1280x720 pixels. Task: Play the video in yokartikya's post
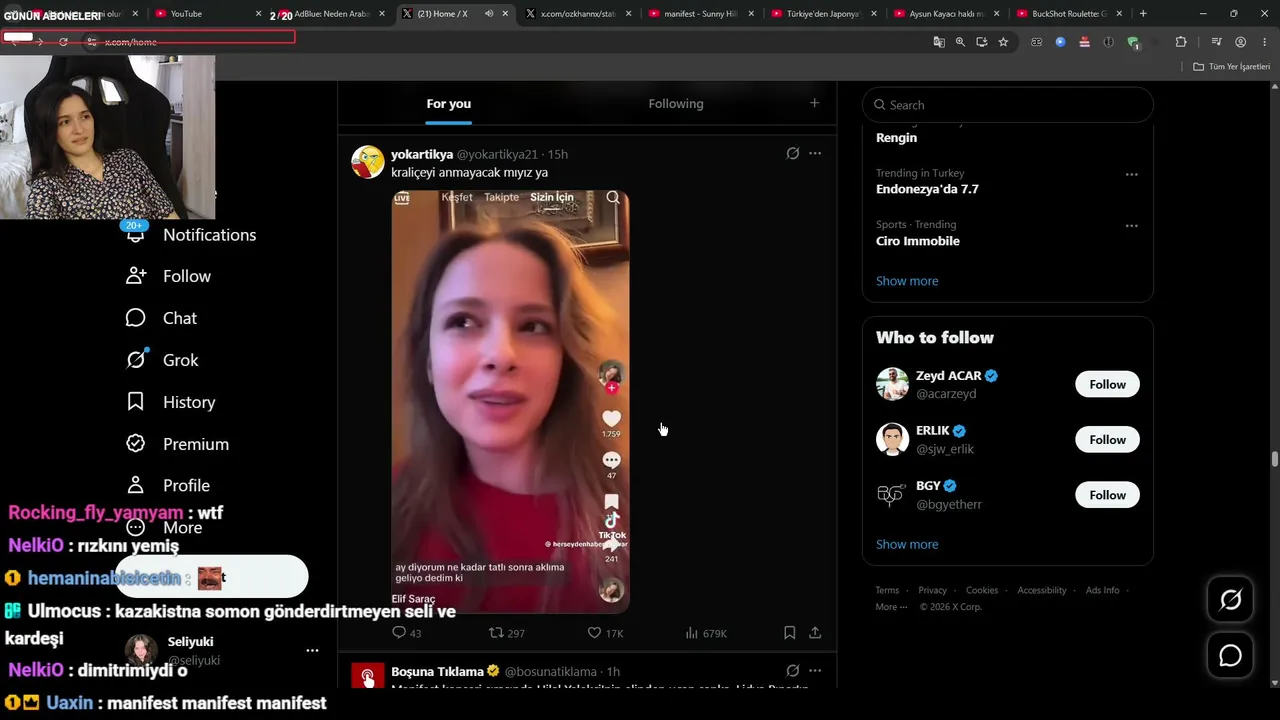click(x=510, y=401)
